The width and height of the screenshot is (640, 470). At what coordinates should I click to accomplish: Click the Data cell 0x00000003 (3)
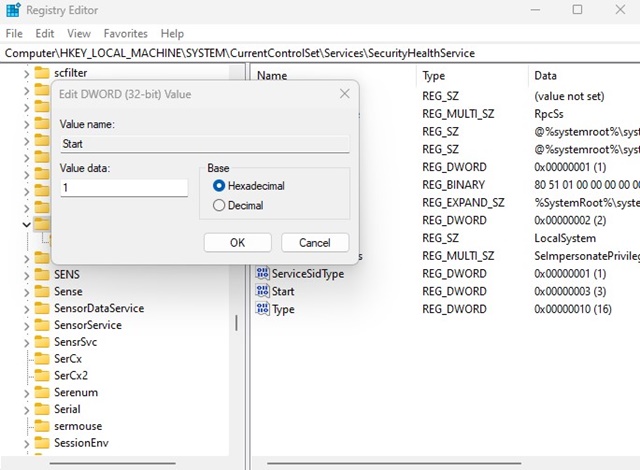(570, 291)
